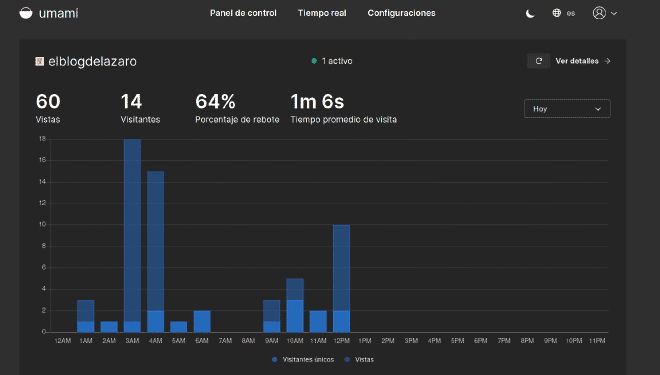Image resolution: width=660 pixels, height=375 pixels.
Task: Switch to the Tiempo real tab
Action: pyautogui.click(x=322, y=13)
